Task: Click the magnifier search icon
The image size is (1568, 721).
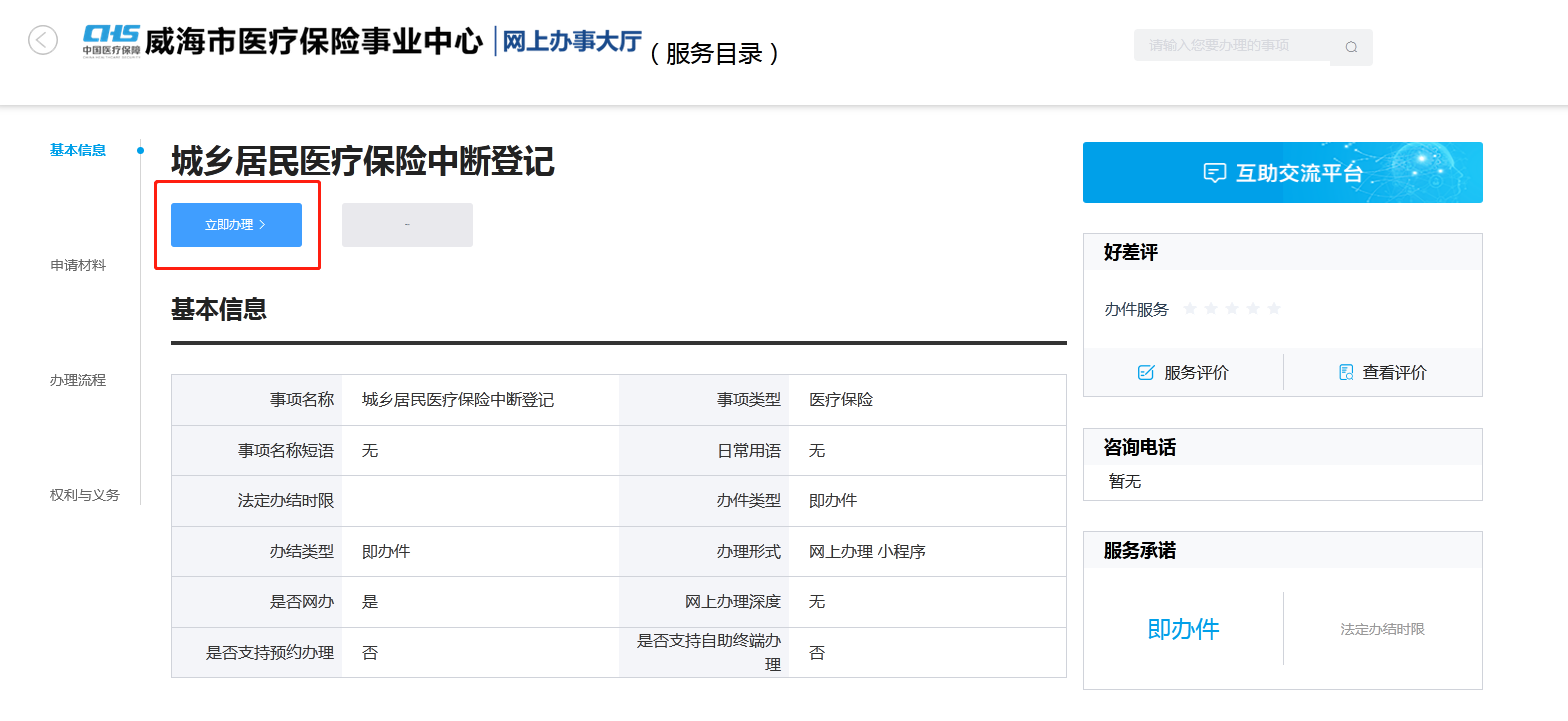Action: [1351, 47]
